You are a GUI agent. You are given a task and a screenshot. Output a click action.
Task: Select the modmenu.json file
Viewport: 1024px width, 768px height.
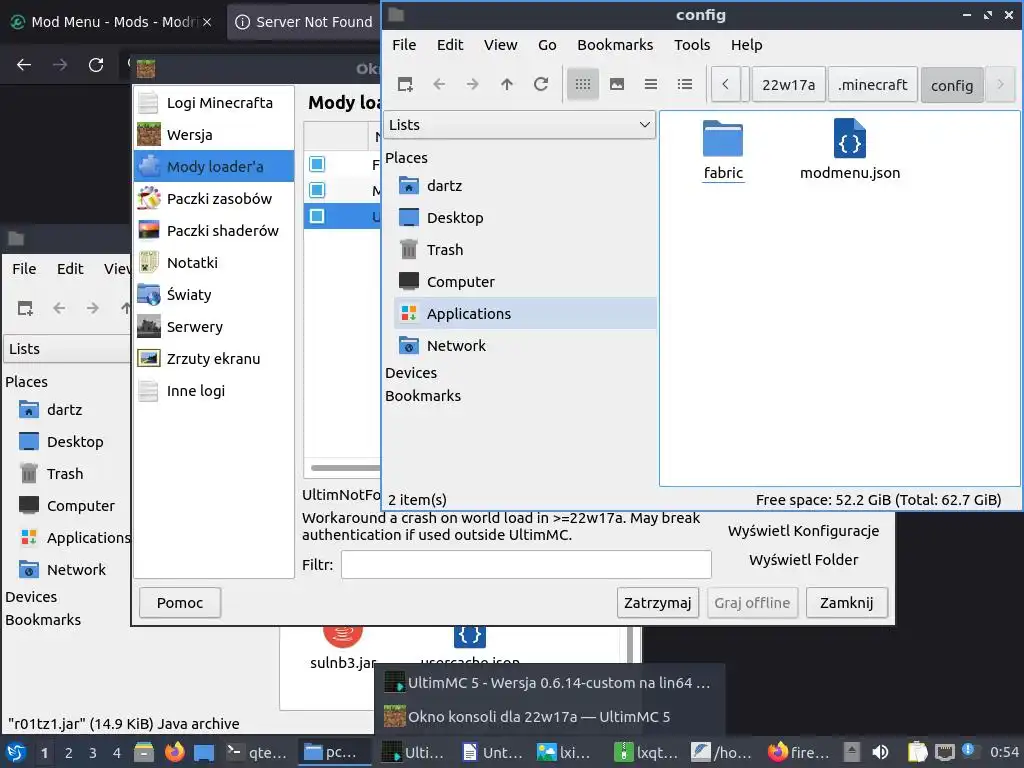point(850,150)
